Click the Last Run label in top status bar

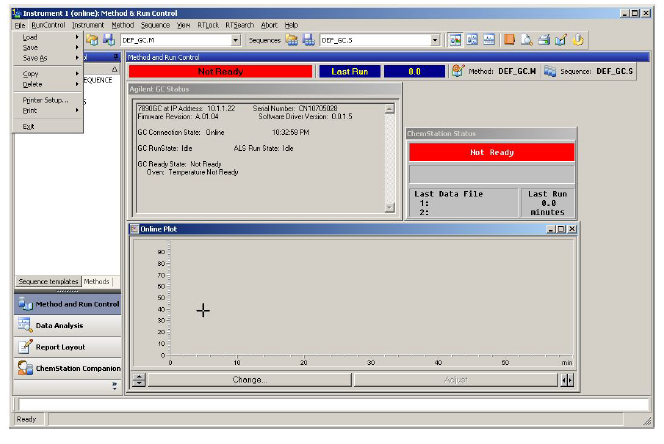(x=350, y=71)
